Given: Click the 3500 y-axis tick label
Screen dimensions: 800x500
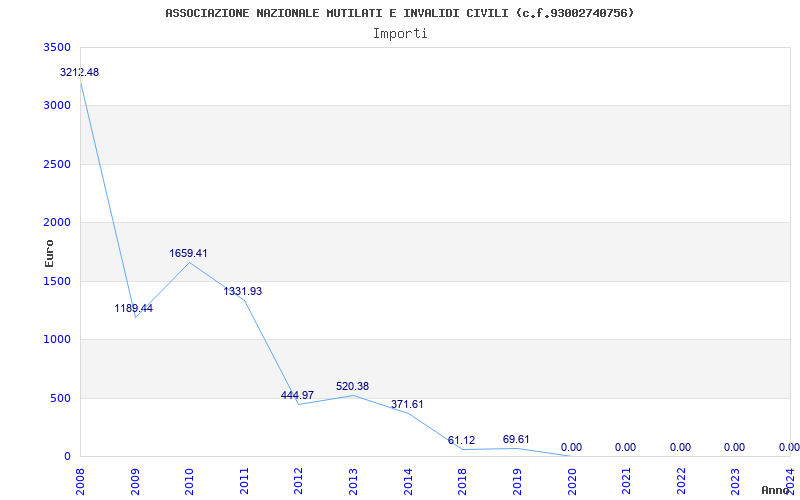Looking at the screenshot, I should (x=58, y=48).
